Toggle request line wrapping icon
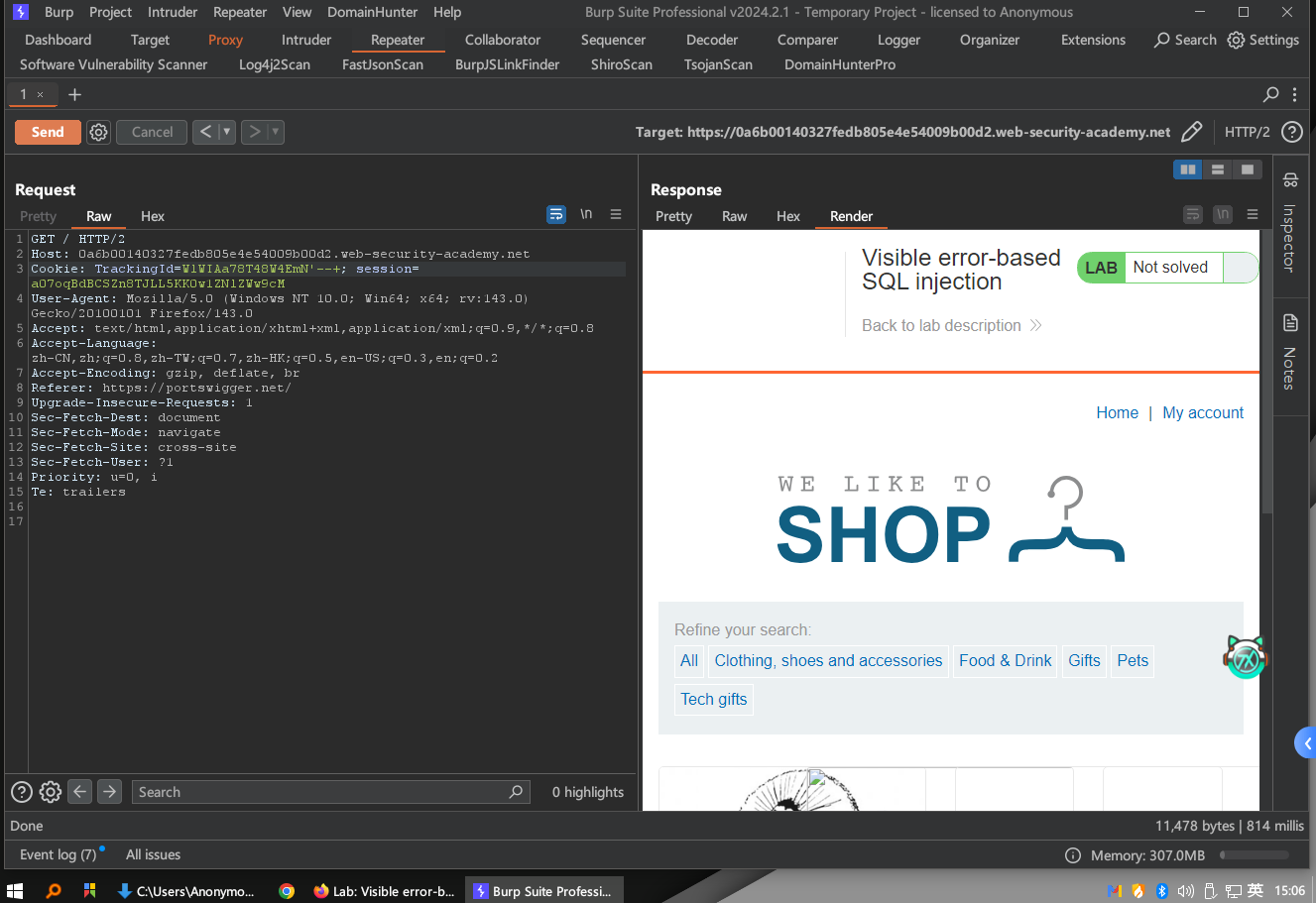 556,214
